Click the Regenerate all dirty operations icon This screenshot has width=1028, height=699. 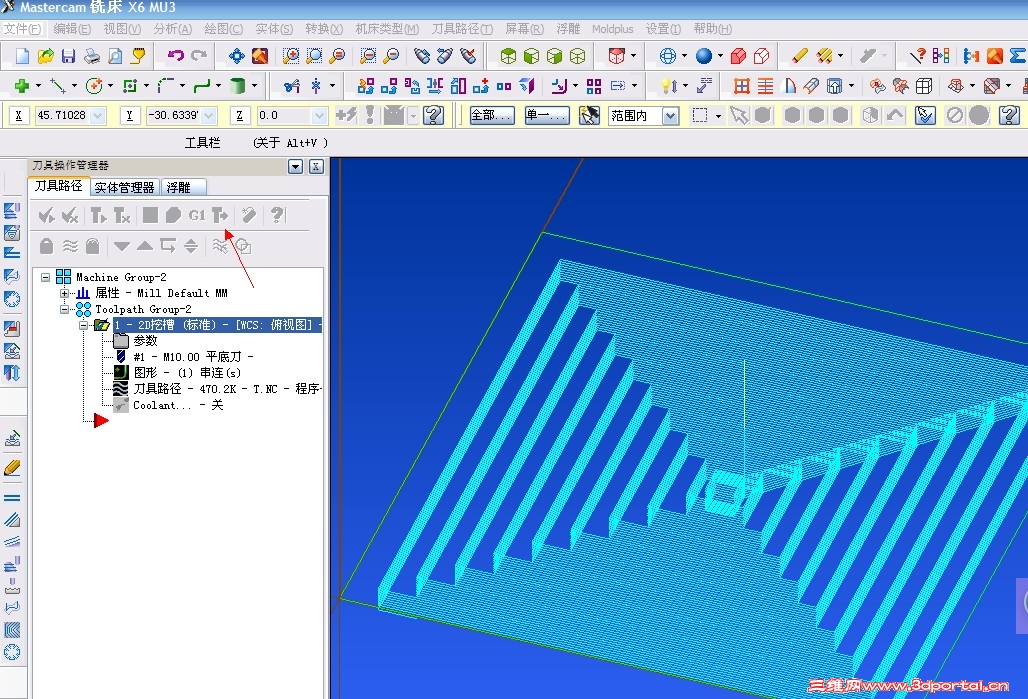pyautogui.click(x=122, y=215)
